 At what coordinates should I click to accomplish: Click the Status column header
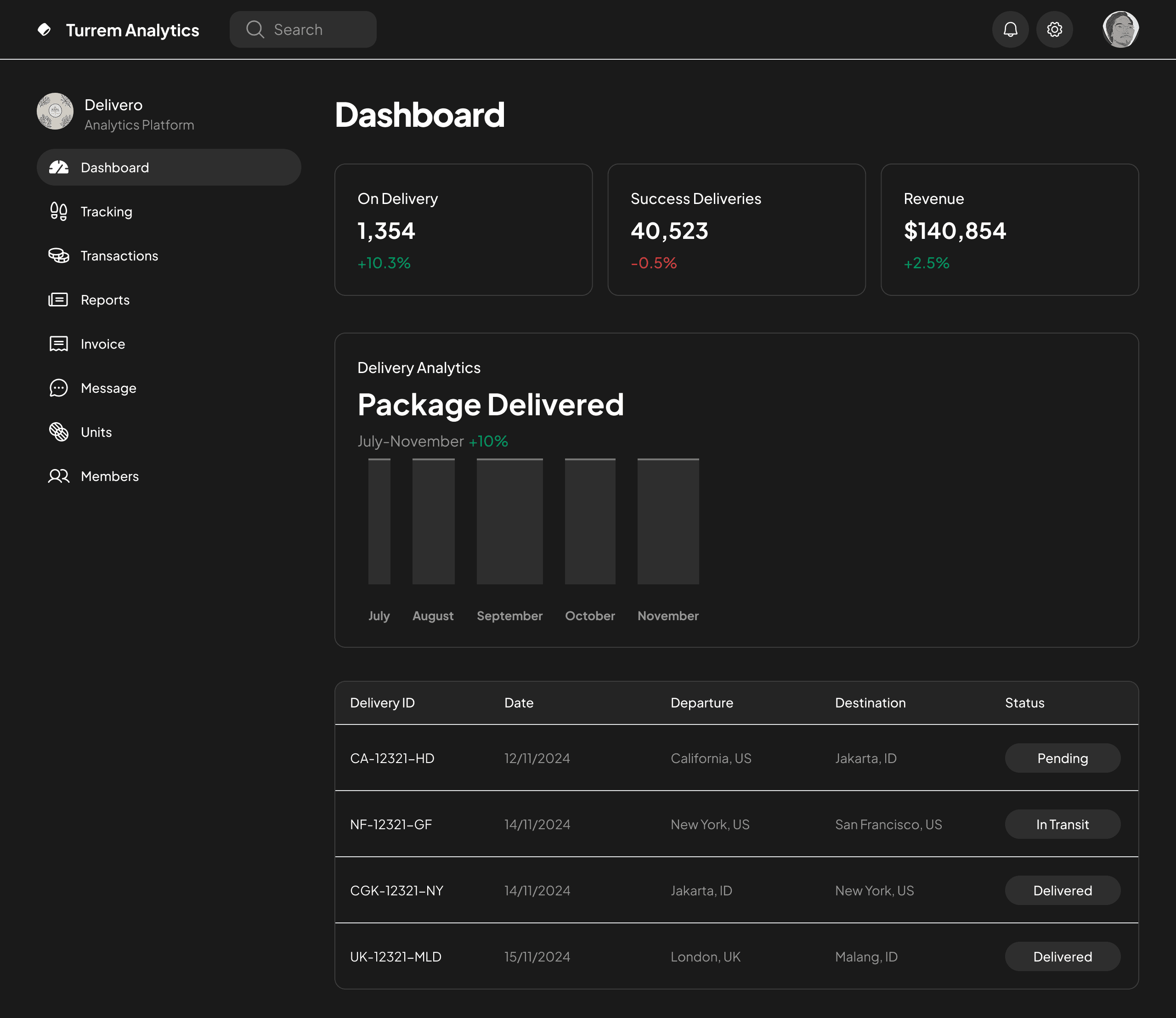(1024, 703)
